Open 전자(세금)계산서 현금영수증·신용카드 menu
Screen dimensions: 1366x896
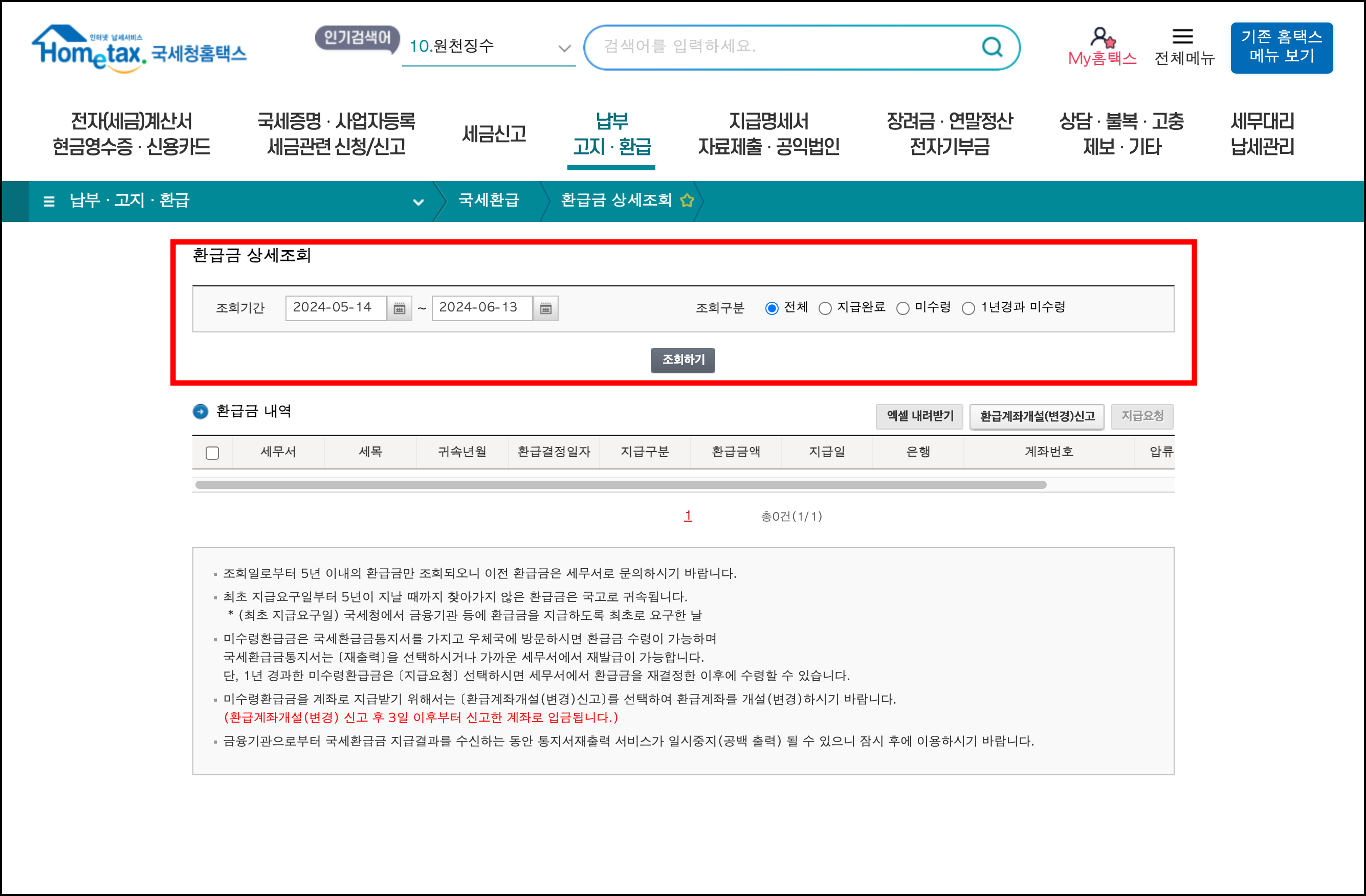click(x=131, y=133)
